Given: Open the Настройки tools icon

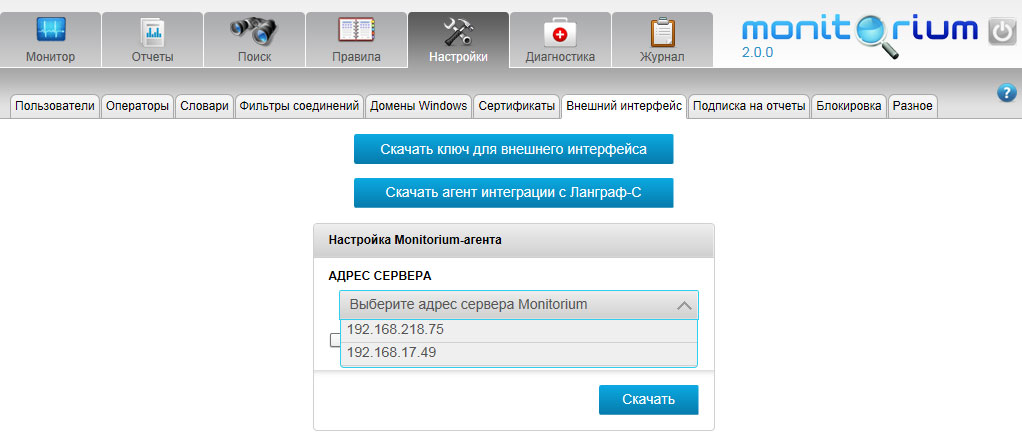Looking at the screenshot, I should pos(458,31).
